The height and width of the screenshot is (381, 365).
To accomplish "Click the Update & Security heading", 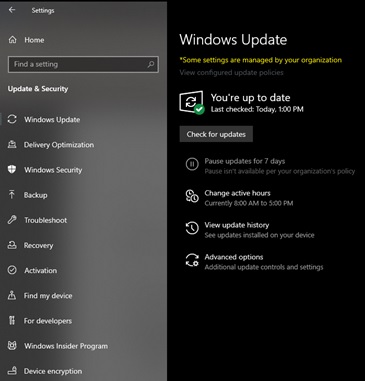I will (38, 89).
